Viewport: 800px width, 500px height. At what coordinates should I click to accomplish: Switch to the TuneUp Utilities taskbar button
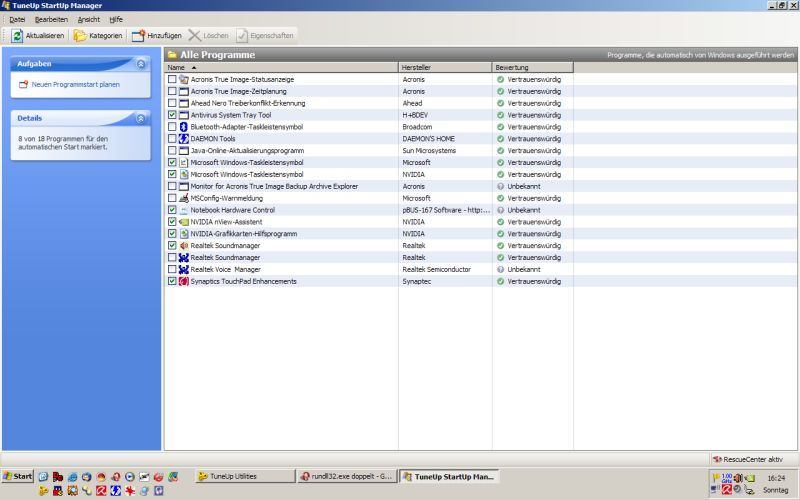245,477
